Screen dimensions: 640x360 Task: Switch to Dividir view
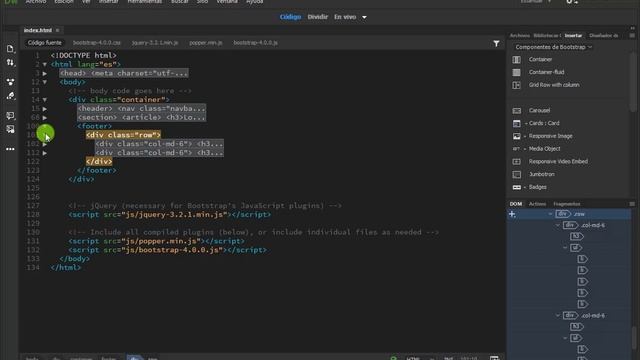[318, 17]
